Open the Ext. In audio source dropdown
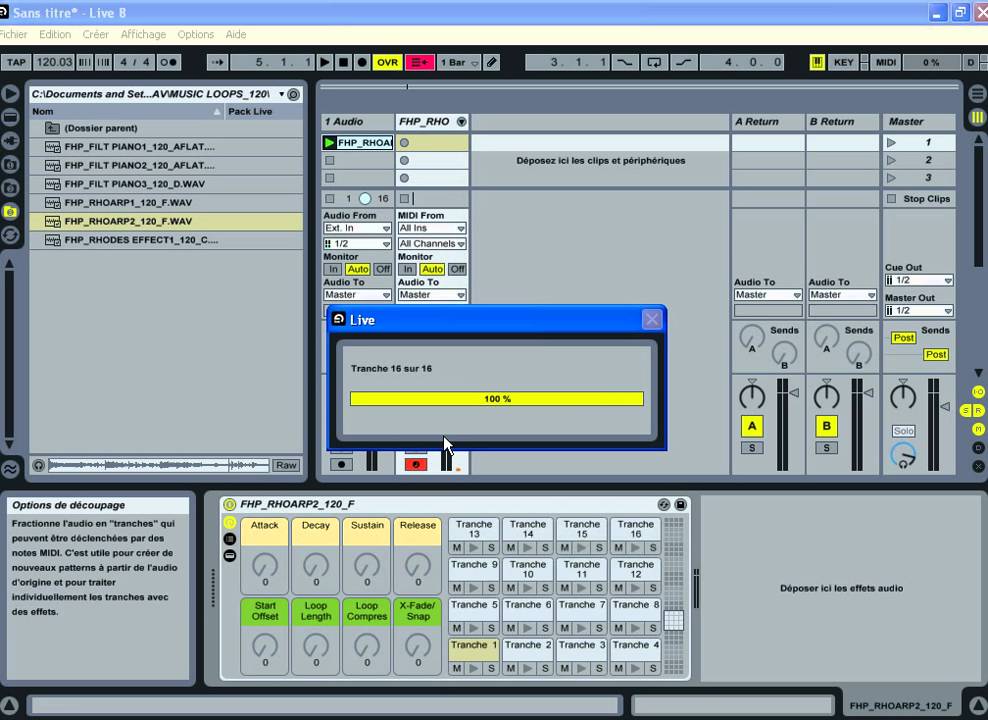Image resolution: width=988 pixels, height=720 pixels. tap(357, 228)
